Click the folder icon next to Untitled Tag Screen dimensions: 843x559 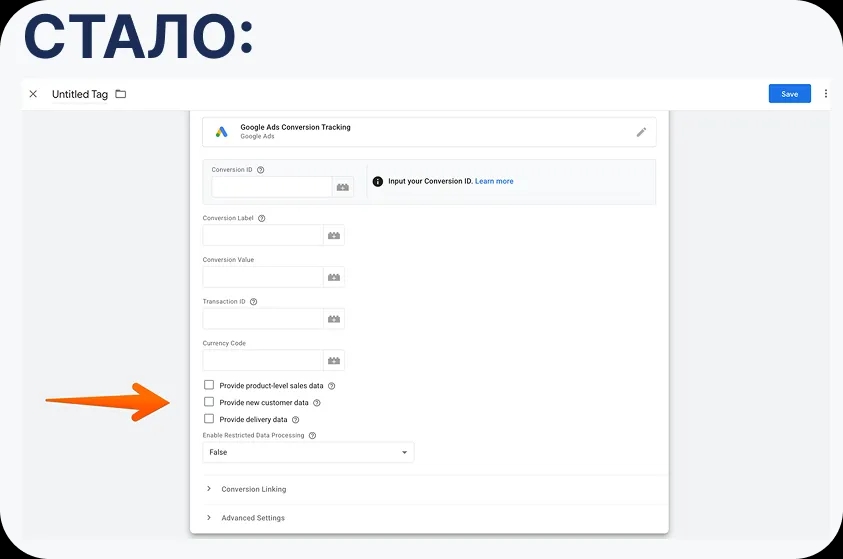pyautogui.click(x=121, y=94)
